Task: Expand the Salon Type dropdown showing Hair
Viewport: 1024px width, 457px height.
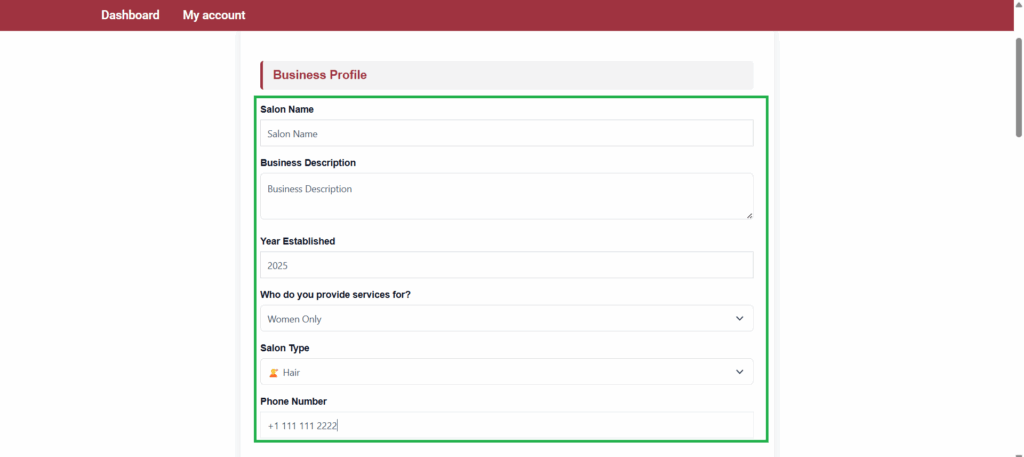Action: pos(507,372)
